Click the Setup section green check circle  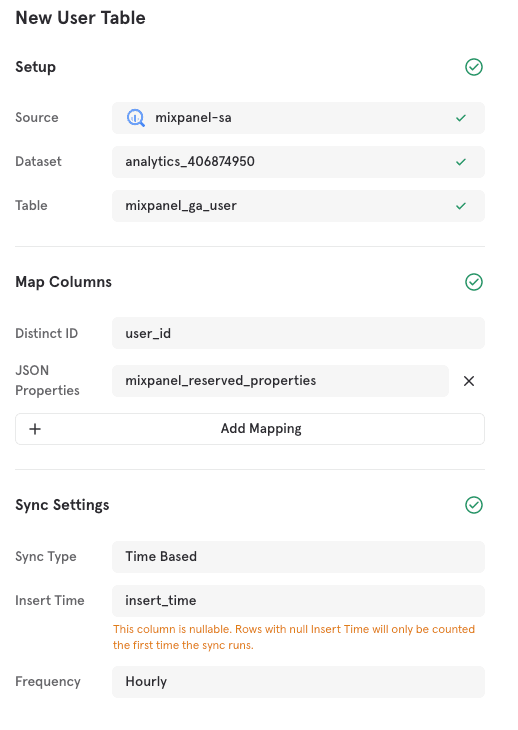click(474, 67)
